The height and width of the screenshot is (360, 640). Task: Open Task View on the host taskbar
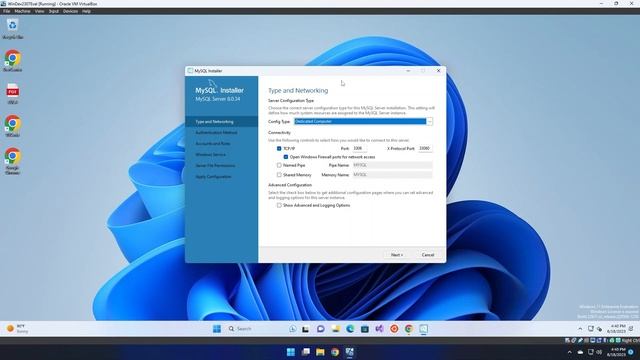(x=306, y=352)
